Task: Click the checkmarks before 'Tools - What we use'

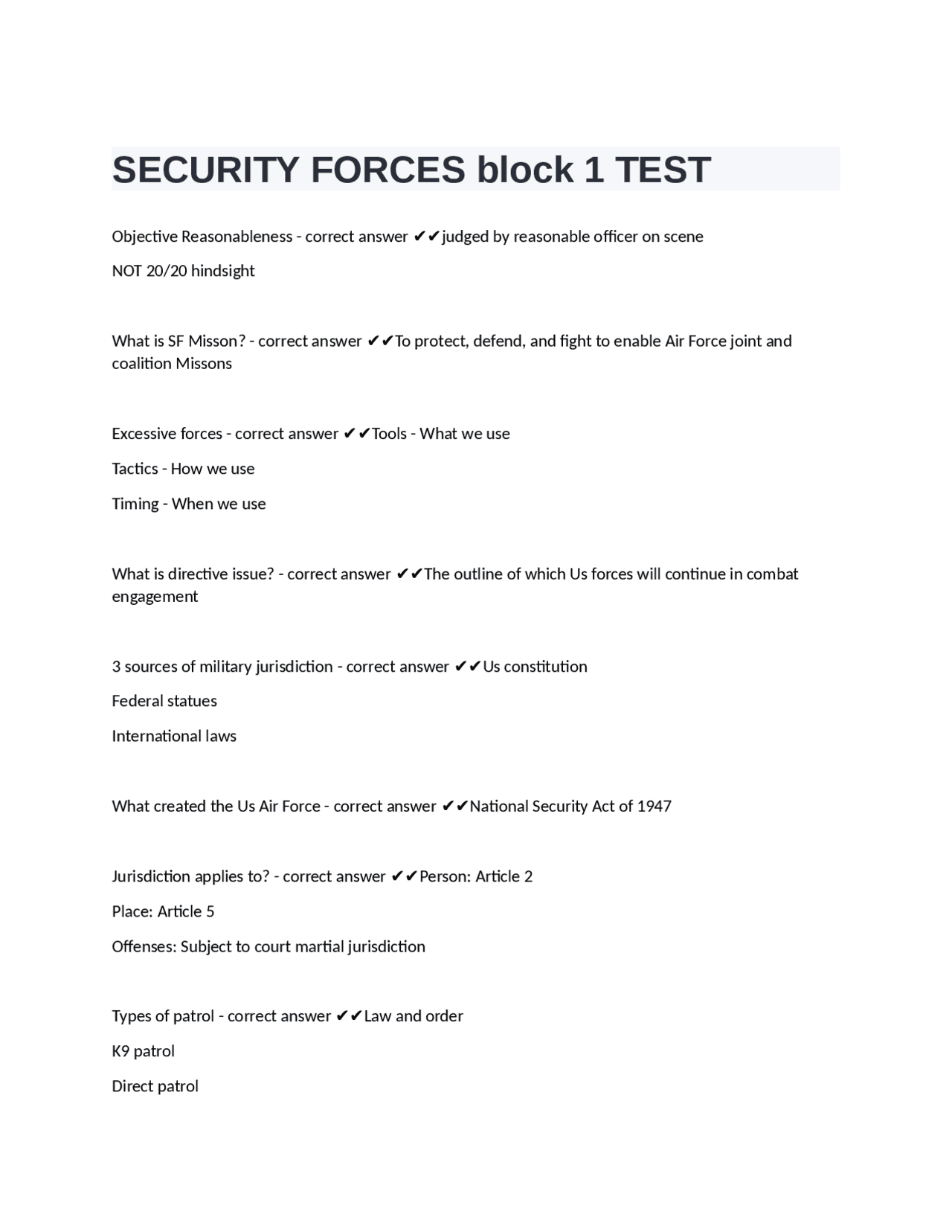Action: point(357,434)
